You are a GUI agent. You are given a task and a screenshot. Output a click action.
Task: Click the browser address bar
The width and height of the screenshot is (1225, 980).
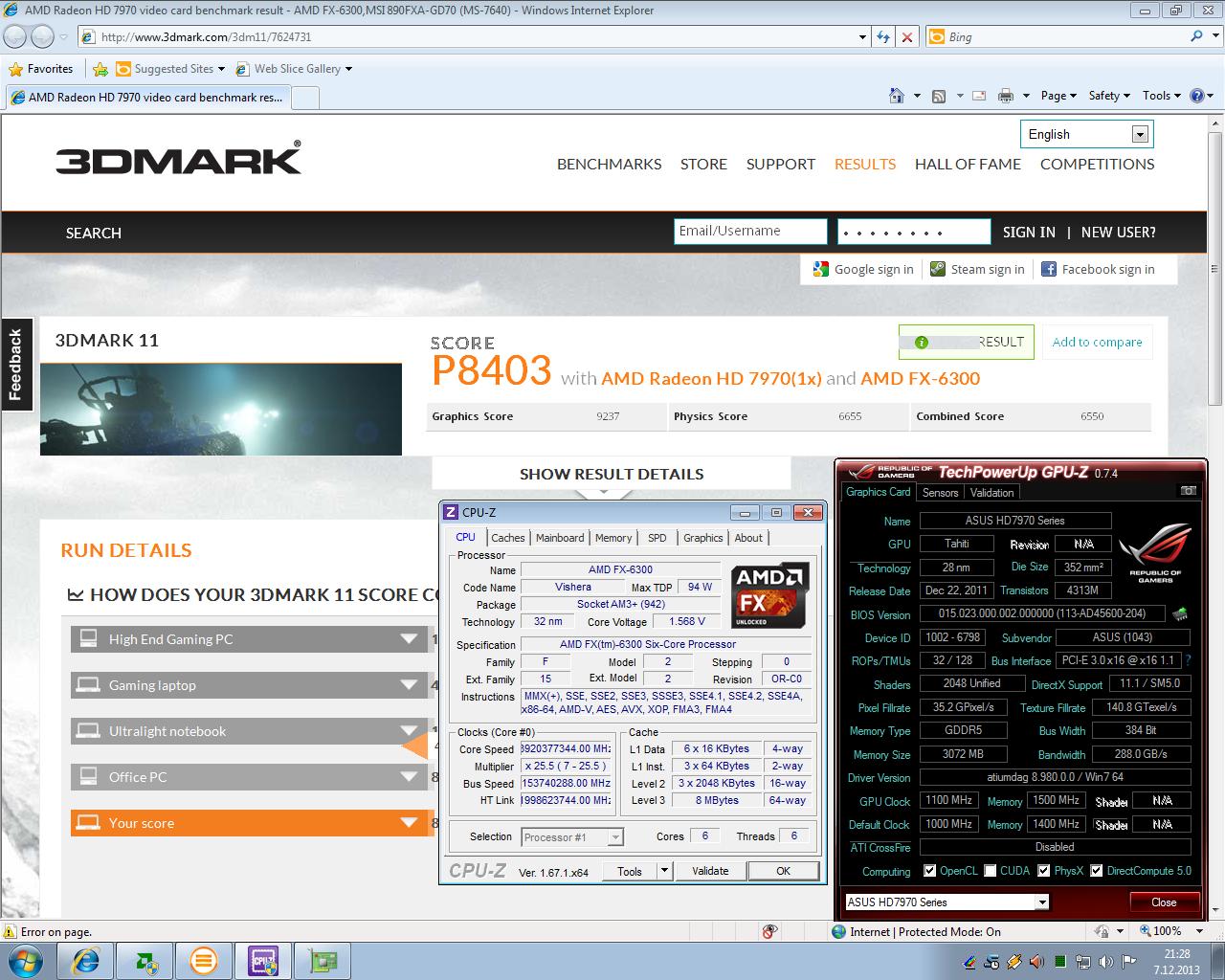[x=473, y=36]
